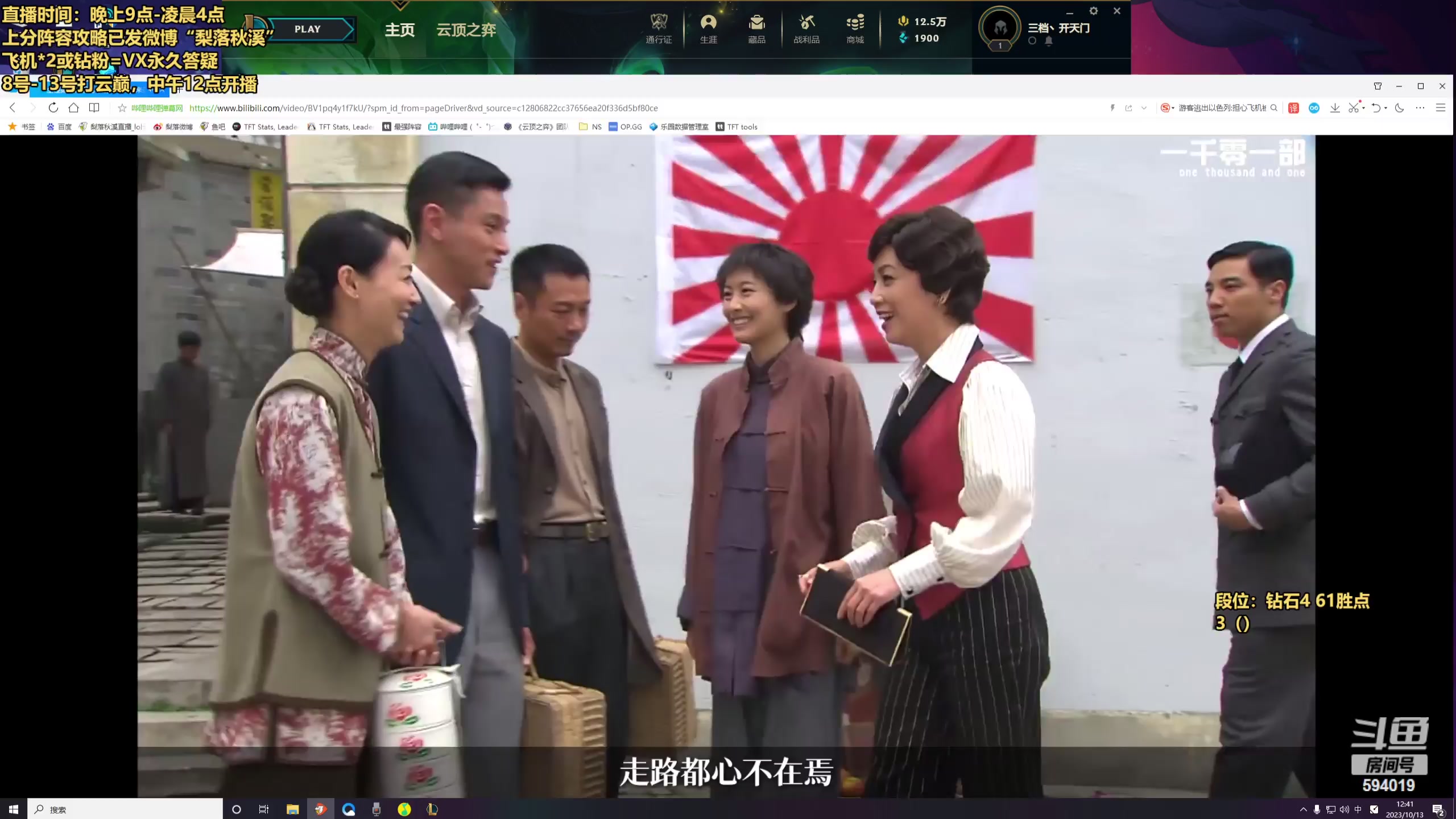This screenshot has width=1456, height=819.
Task: Expand the undo closed-tab dropdown arrow
Action: tap(1385, 108)
